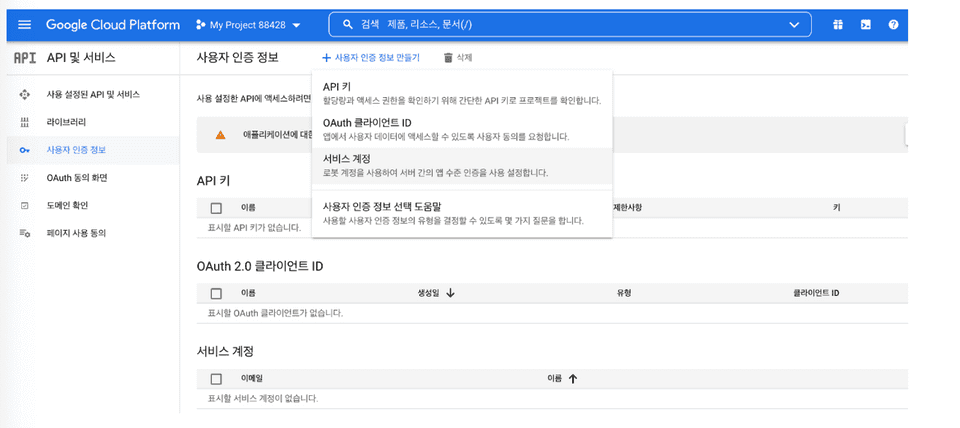
Task: Open the My Project 88428 project selector
Action: [x=248, y=25]
